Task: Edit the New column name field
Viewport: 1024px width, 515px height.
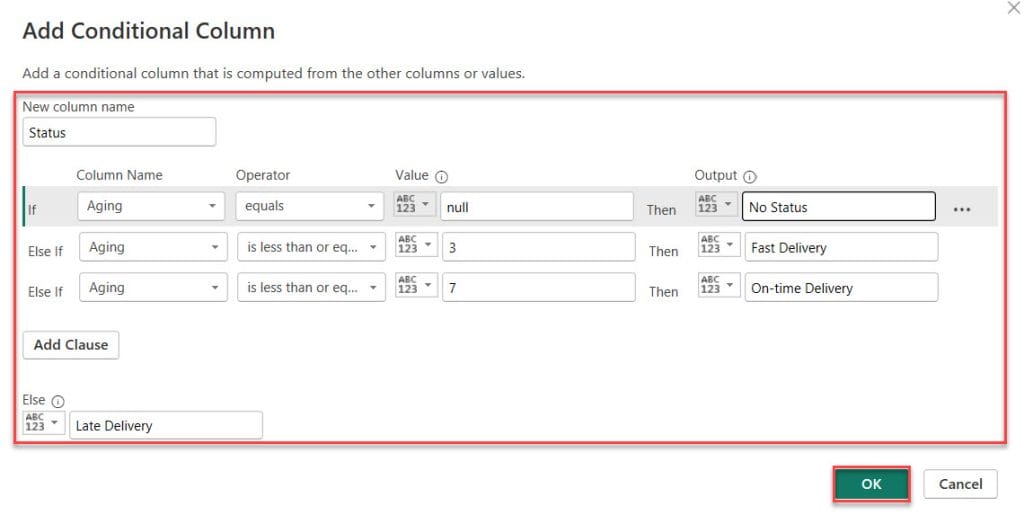Action: click(119, 133)
